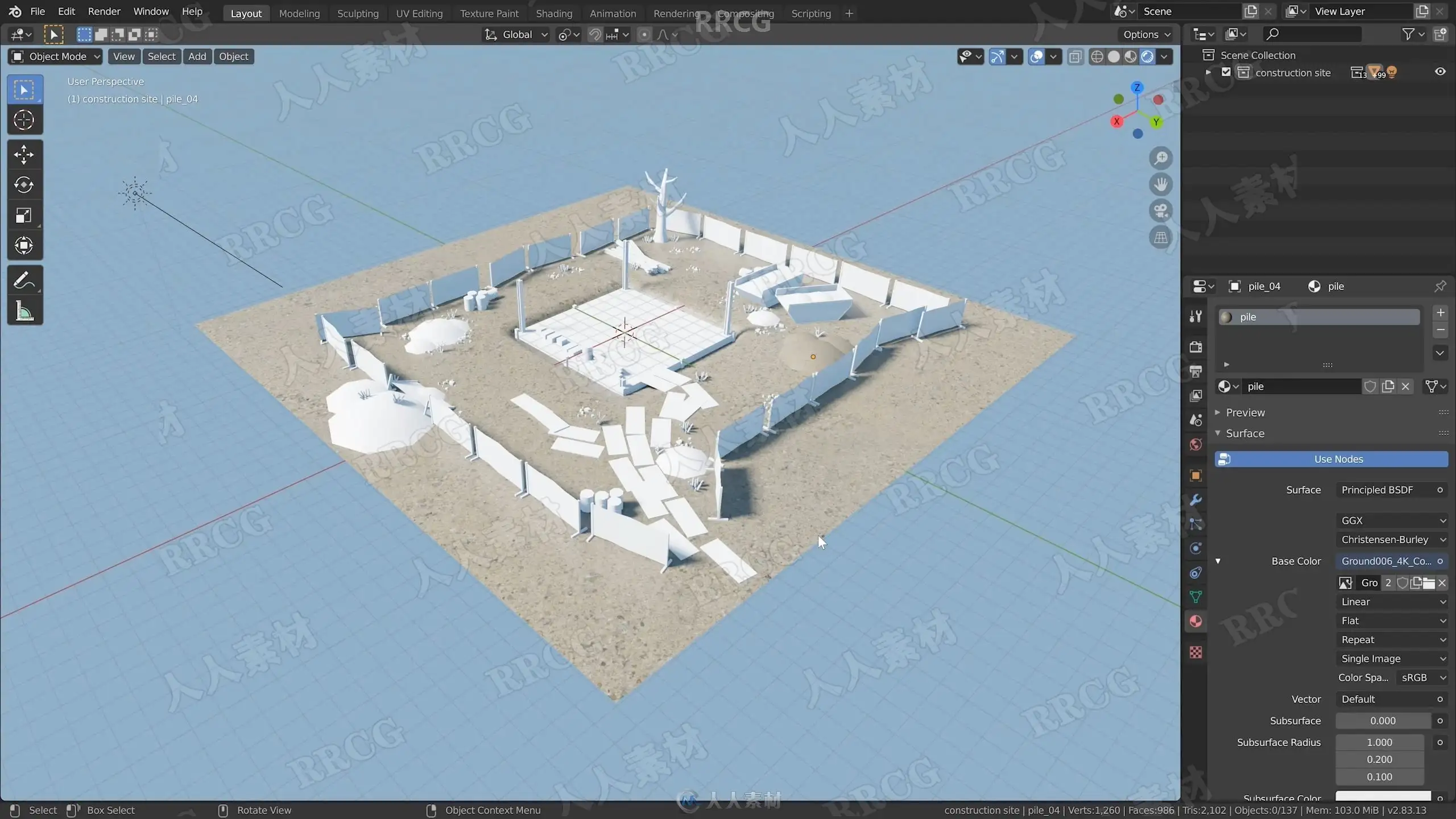Open the Render menu

coord(104,11)
